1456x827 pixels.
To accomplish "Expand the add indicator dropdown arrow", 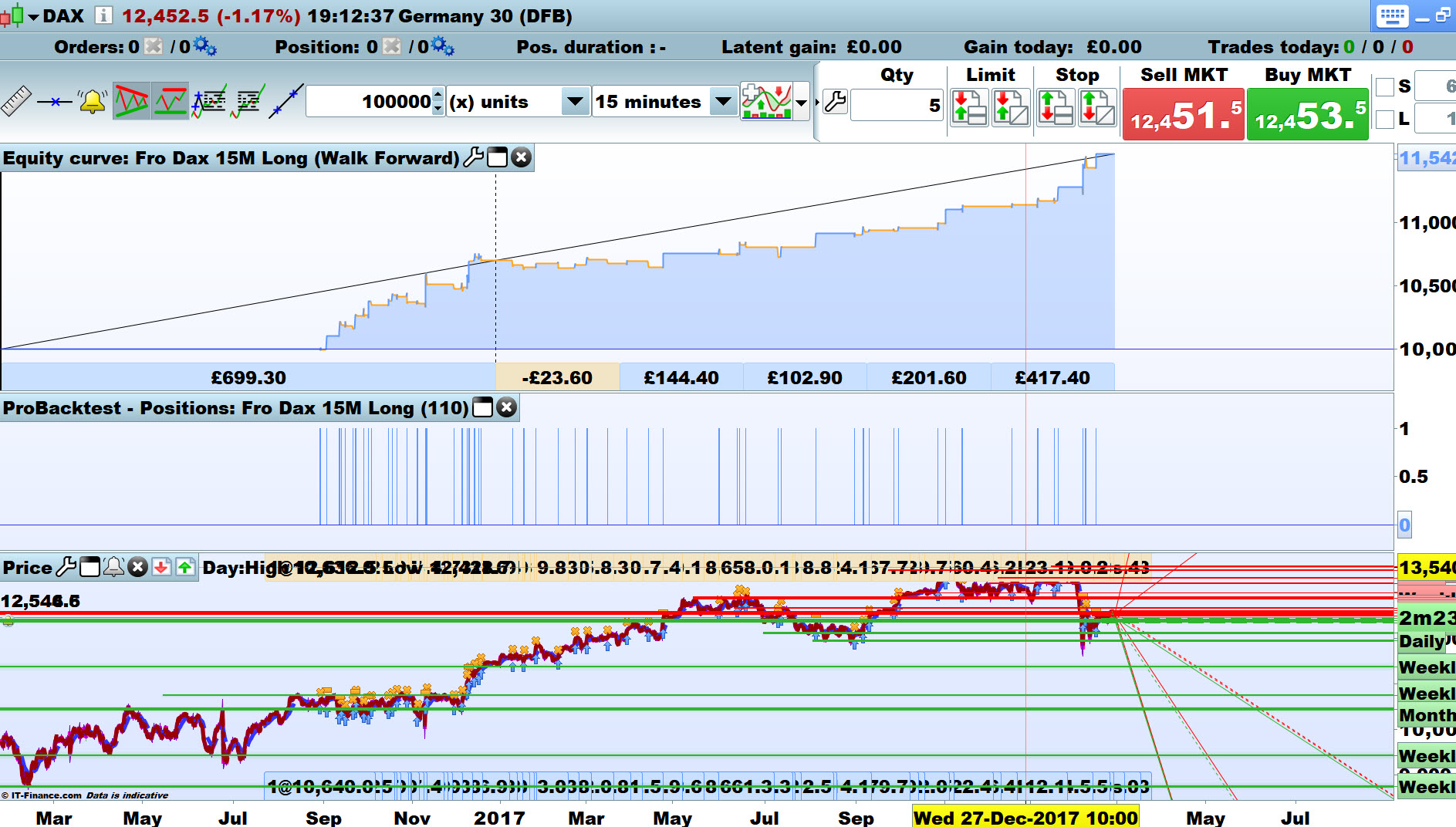I will point(802,102).
